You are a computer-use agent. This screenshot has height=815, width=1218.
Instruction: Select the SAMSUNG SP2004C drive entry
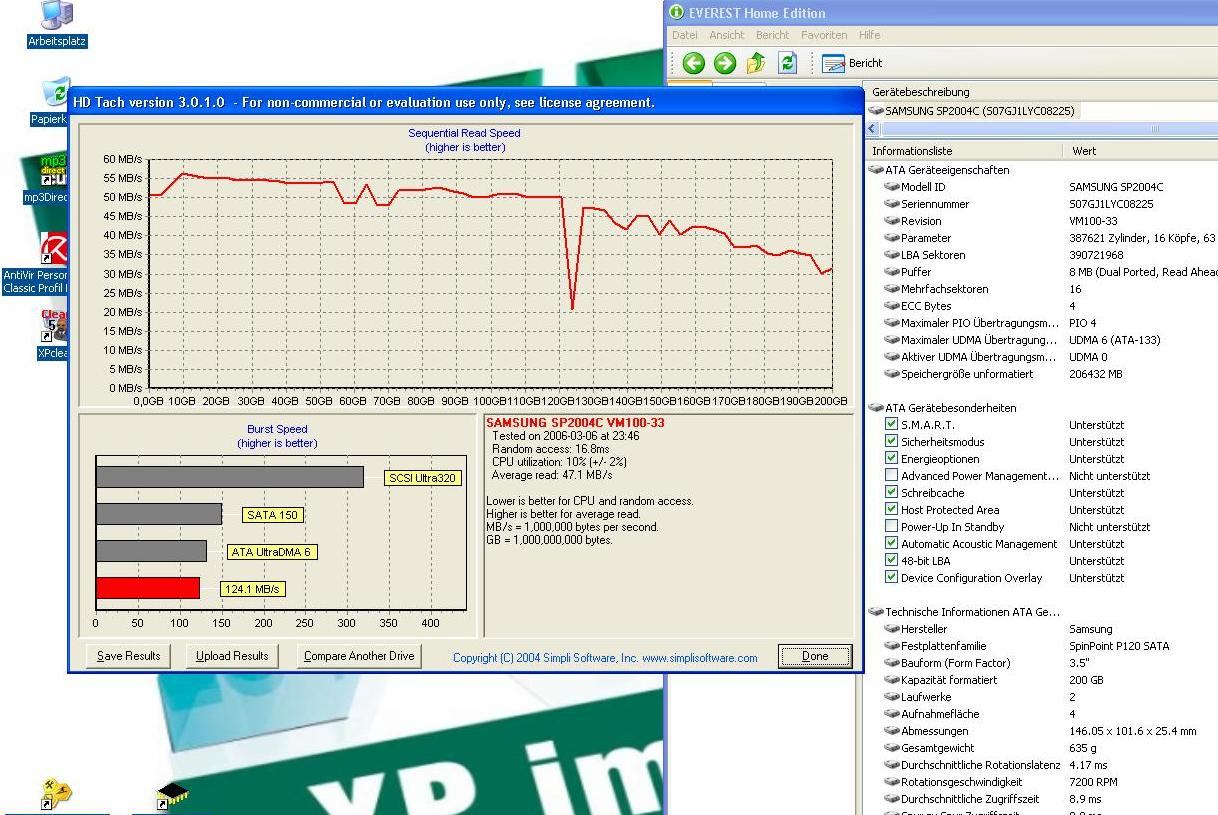(x=971, y=111)
